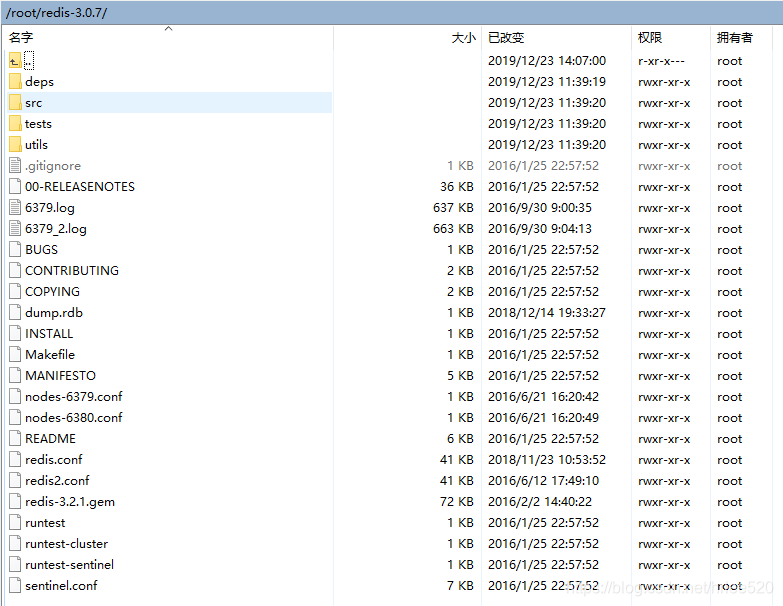The height and width of the screenshot is (606, 783).
Task: Click the /root/redis-3.0.7/ path bar
Action: point(392,12)
